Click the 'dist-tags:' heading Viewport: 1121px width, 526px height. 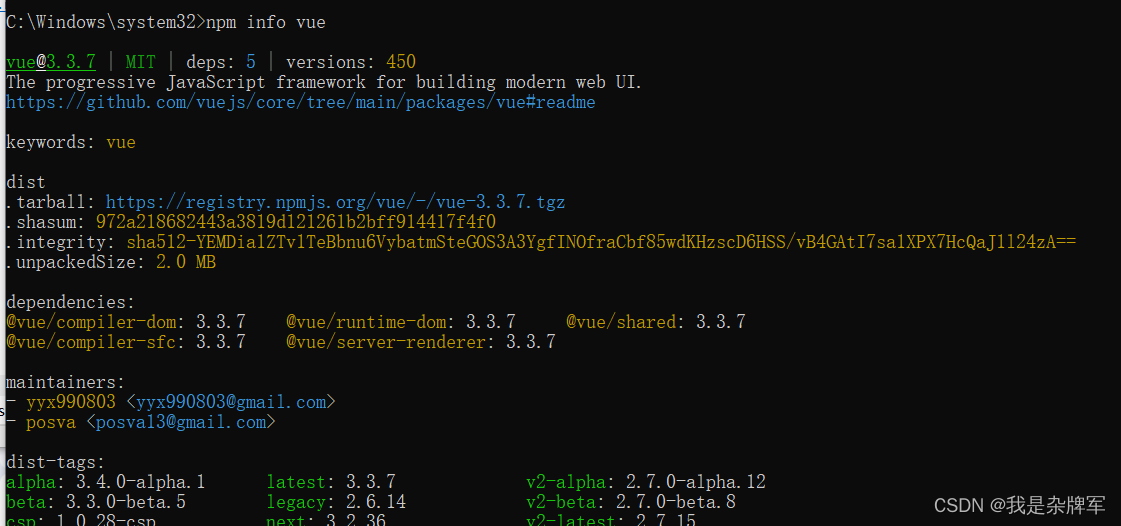tap(56, 462)
